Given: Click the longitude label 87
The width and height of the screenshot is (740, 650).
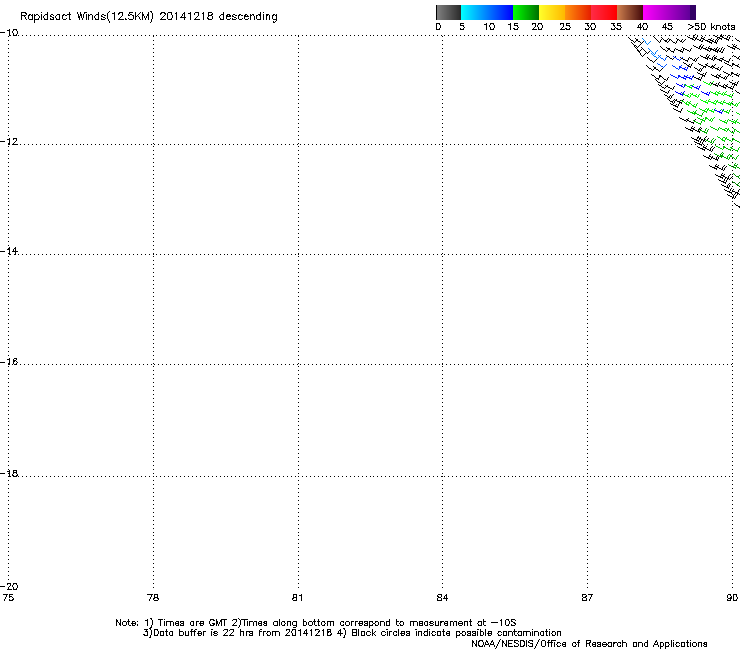Looking at the screenshot, I should coord(587,598).
